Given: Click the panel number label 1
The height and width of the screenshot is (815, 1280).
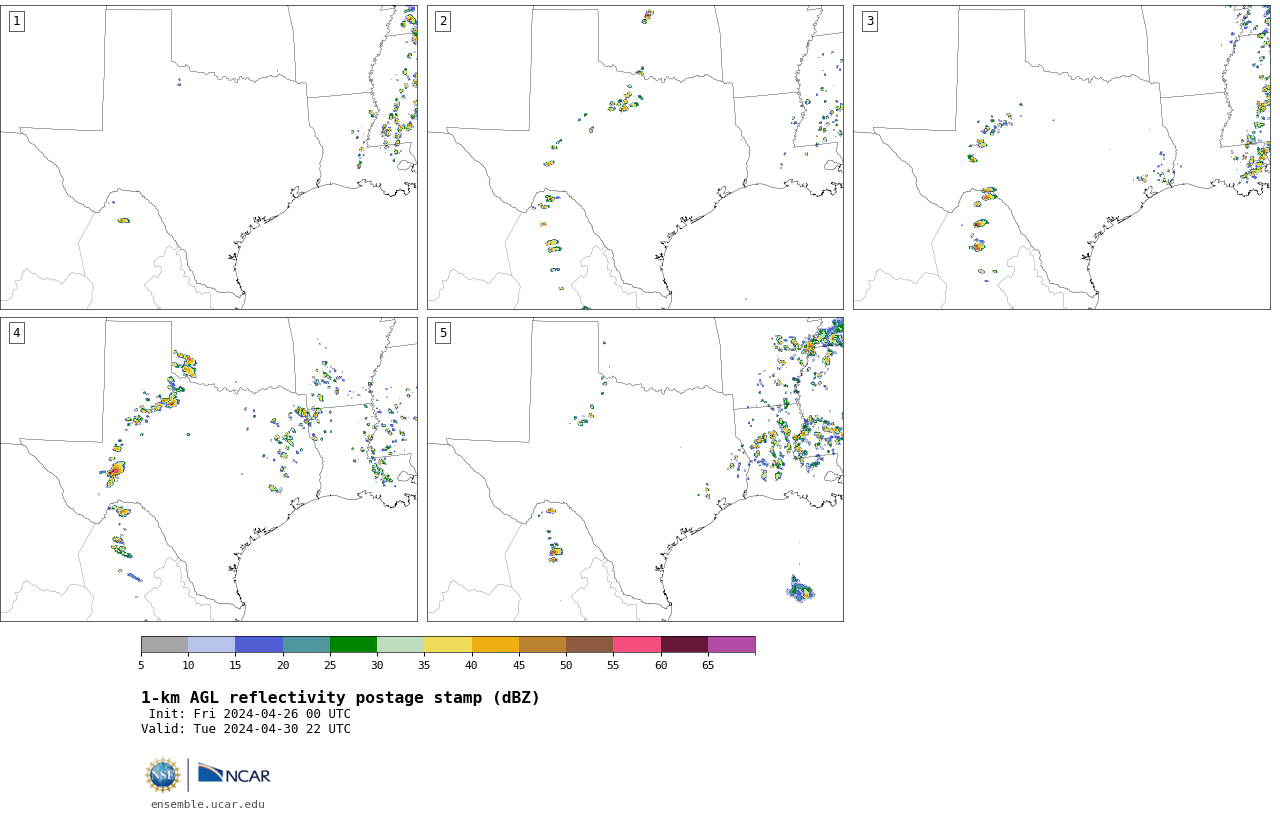Looking at the screenshot, I should [16, 21].
